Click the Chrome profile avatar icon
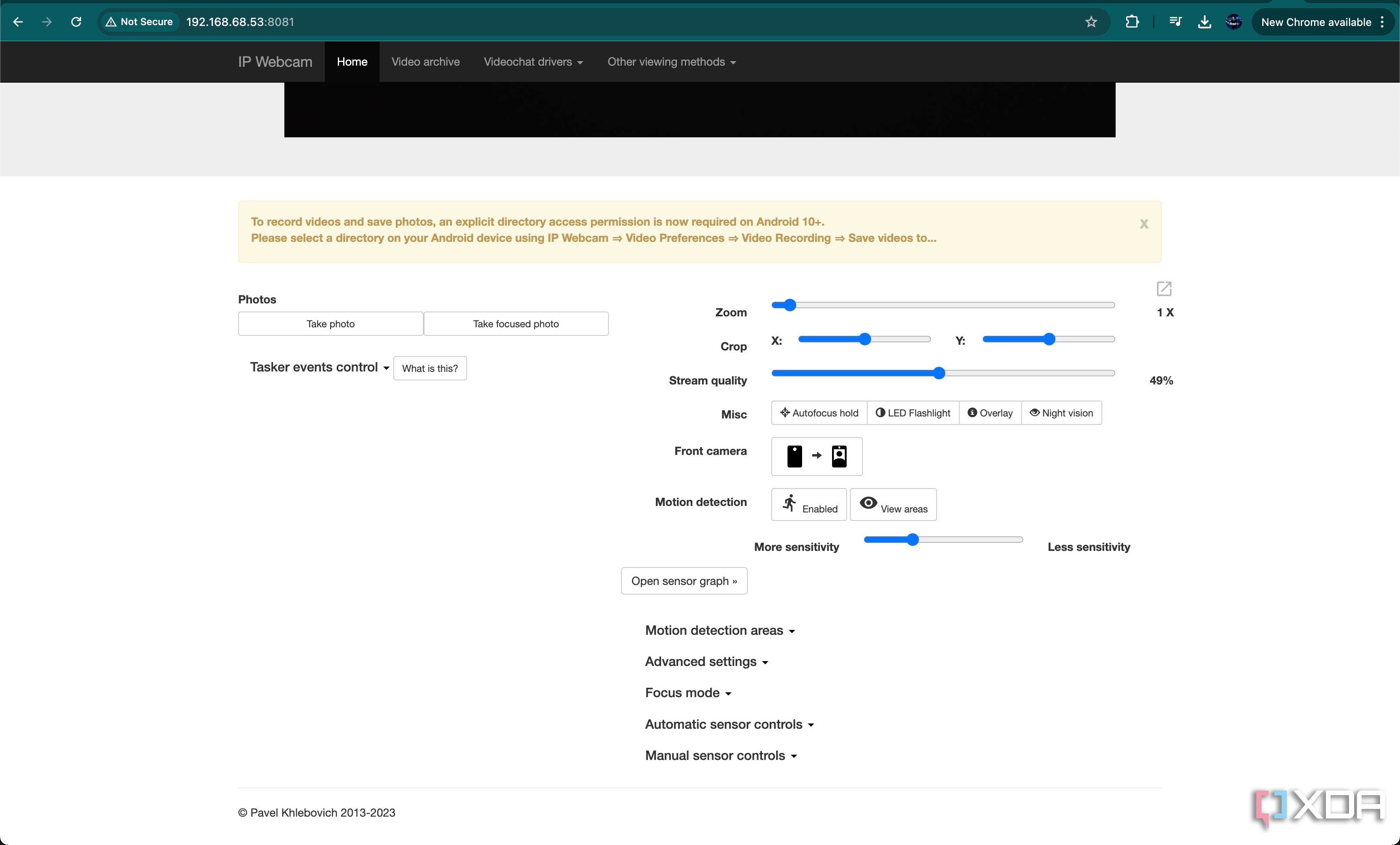 point(1234,22)
